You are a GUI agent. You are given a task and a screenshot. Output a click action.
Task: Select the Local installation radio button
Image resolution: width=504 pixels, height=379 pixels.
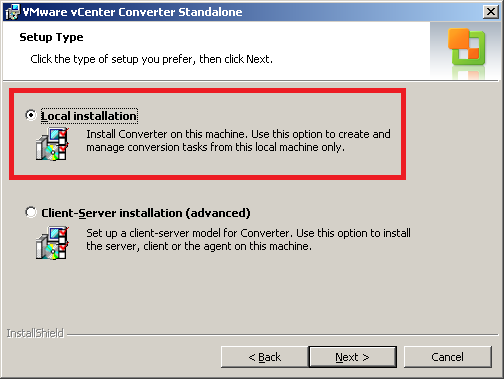point(31,115)
